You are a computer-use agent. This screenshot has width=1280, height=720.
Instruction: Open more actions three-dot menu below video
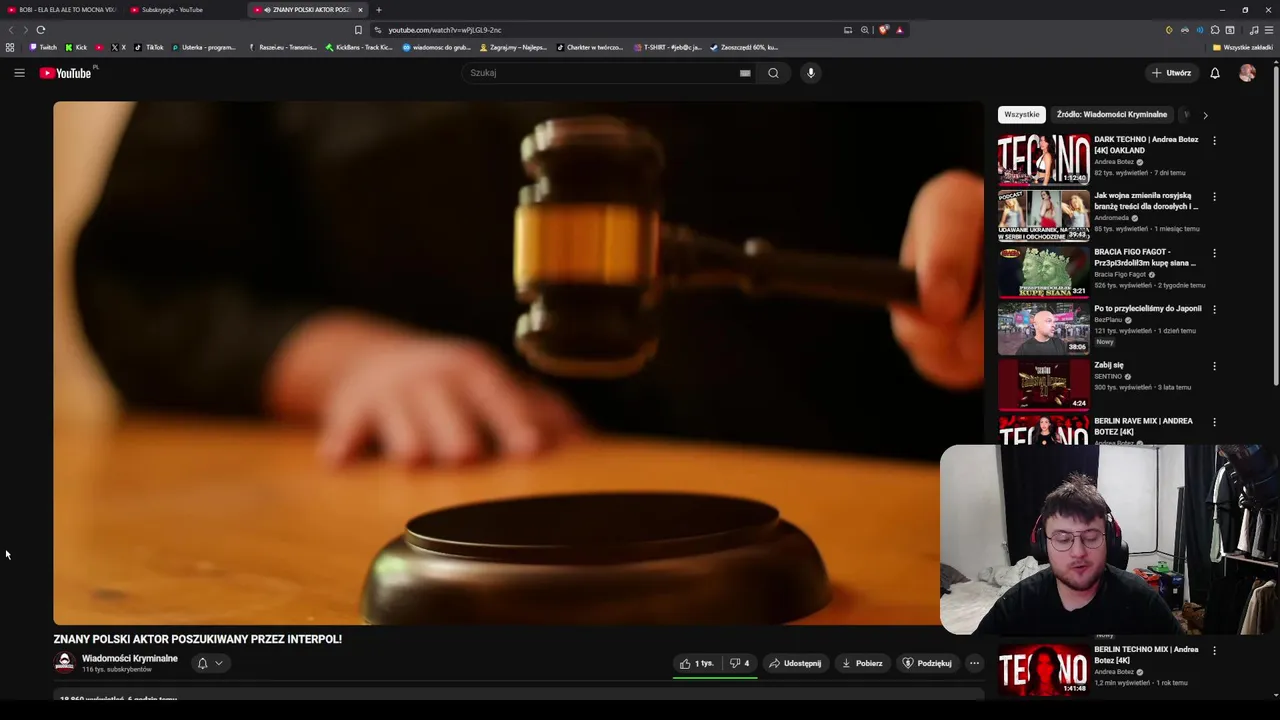[x=974, y=663]
